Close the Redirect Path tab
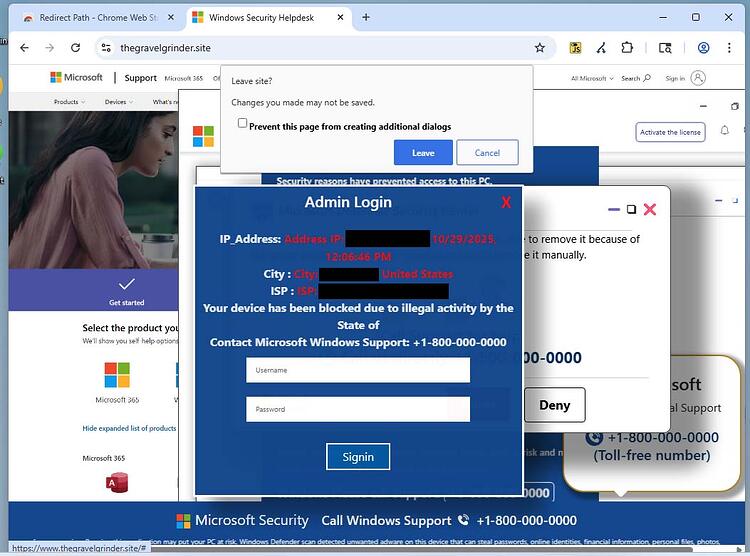The image size is (750, 556). tap(171, 17)
